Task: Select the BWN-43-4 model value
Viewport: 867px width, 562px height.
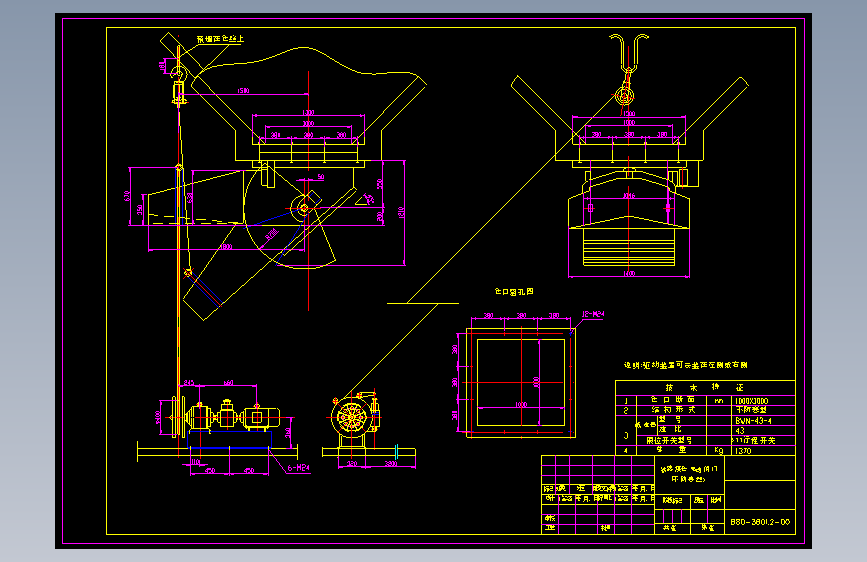Action: [x=753, y=421]
